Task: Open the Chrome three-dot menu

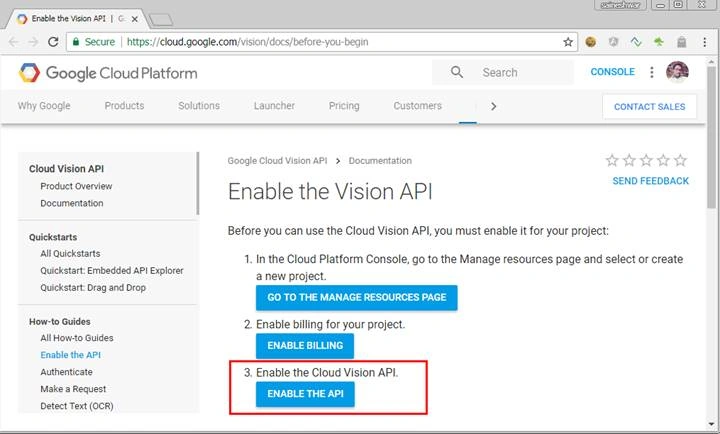Action: click(704, 42)
